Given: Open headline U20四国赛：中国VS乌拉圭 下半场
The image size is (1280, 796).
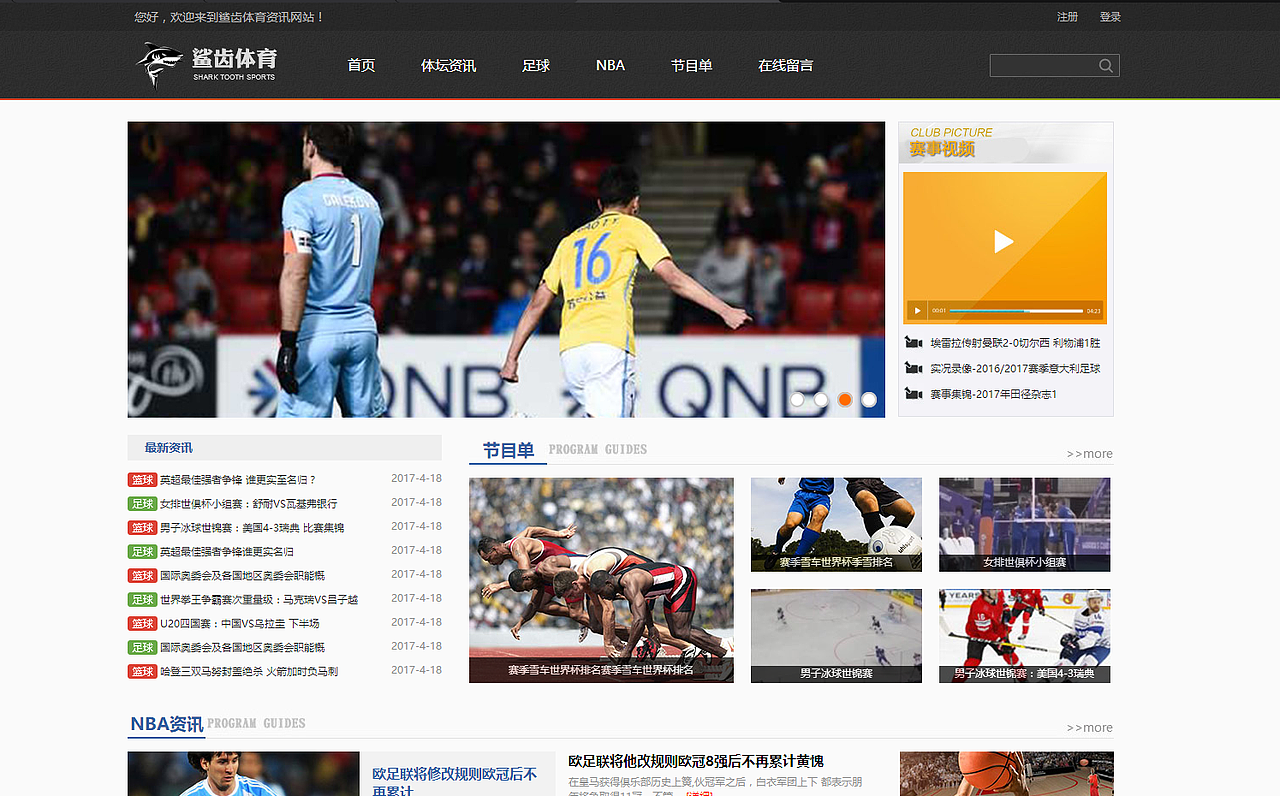Looking at the screenshot, I should (x=240, y=624).
